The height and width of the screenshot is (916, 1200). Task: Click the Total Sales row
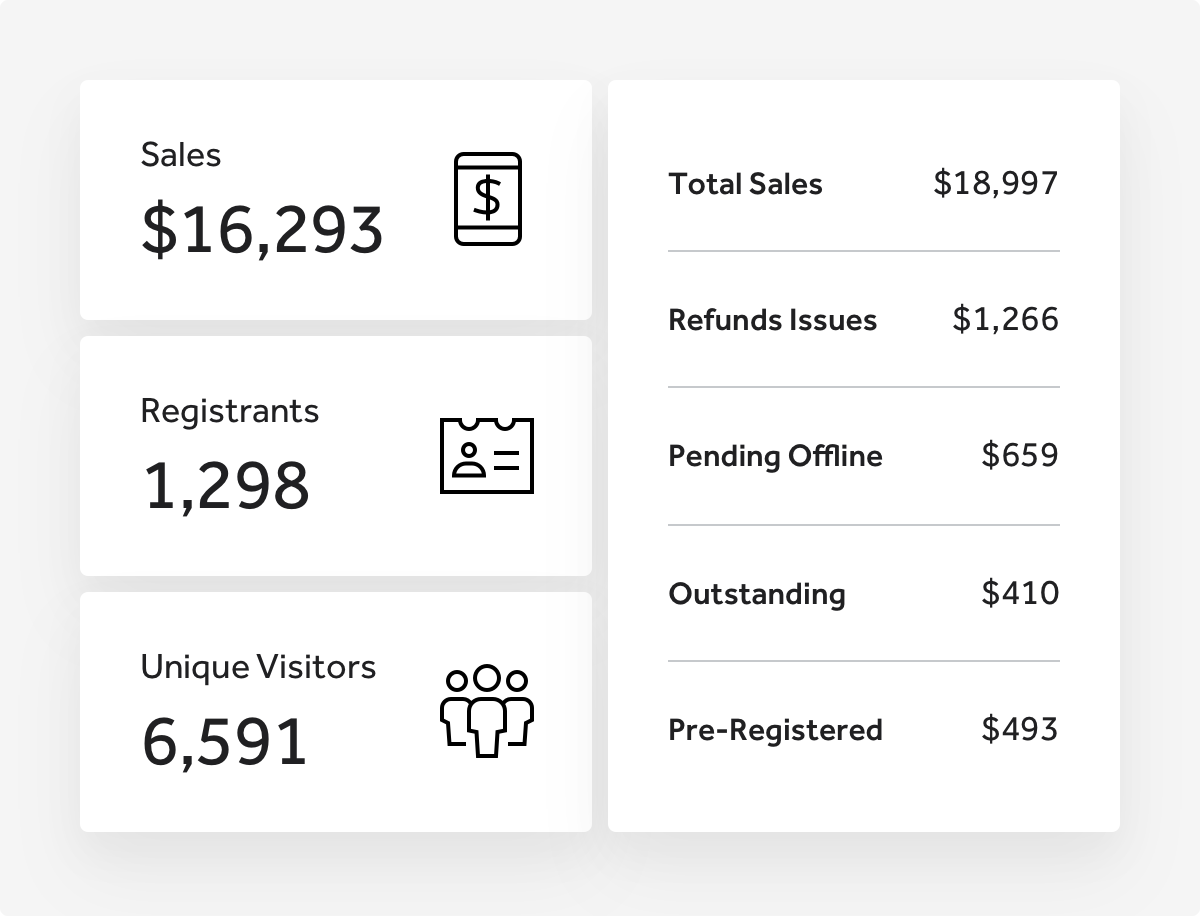(x=863, y=184)
